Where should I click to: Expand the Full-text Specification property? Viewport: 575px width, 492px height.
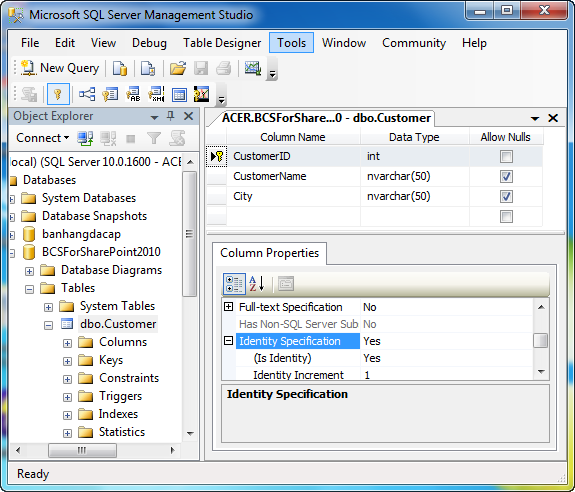(228, 306)
